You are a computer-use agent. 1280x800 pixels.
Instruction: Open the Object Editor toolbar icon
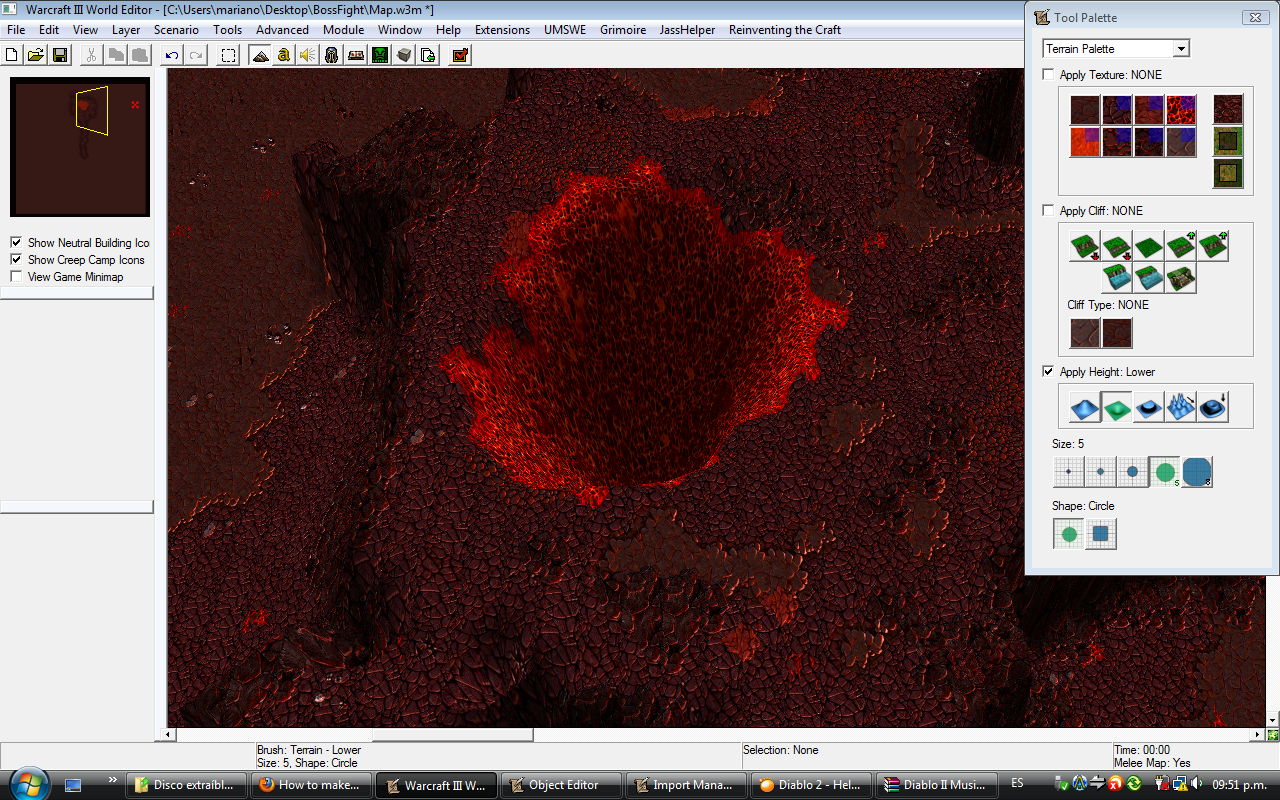[332, 55]
